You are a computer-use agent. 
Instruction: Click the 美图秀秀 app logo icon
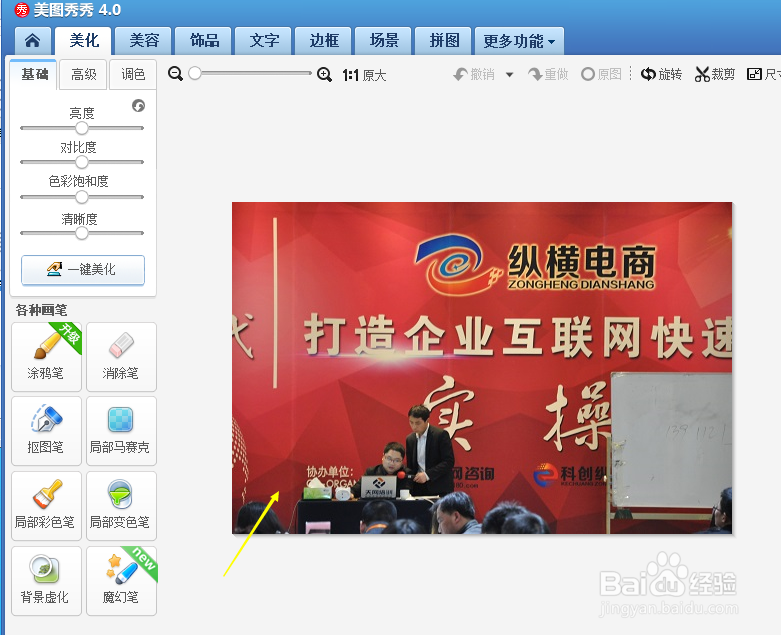pyautogui.click(x=22, y=9)
